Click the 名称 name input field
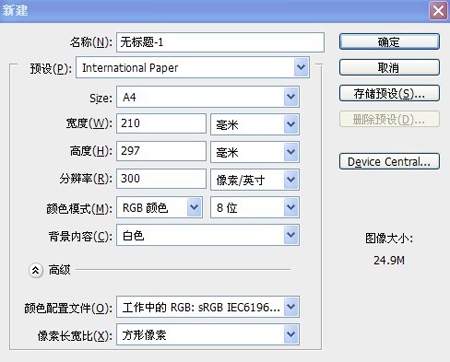Screen dimensions: 450x362 [220, 42]
